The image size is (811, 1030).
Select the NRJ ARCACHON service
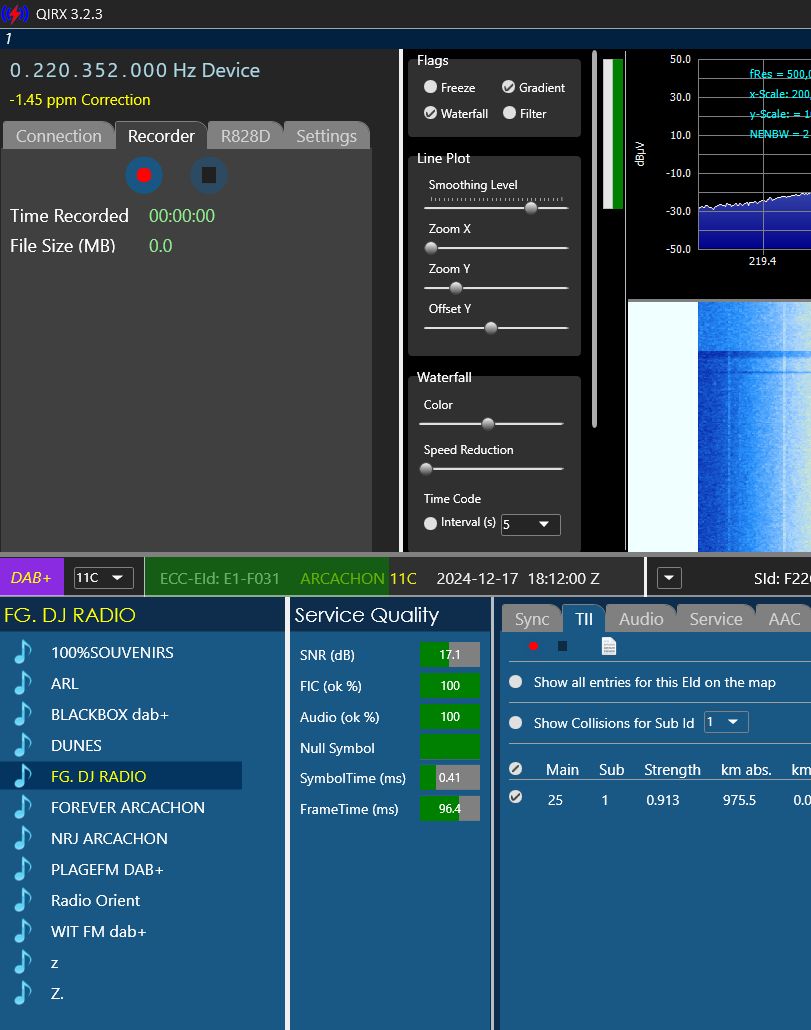[109, 838]
